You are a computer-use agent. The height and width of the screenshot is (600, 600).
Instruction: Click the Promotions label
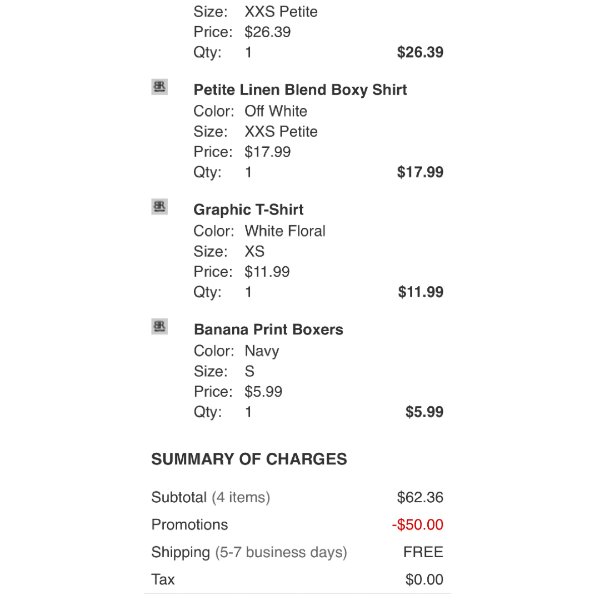(189, 525)
